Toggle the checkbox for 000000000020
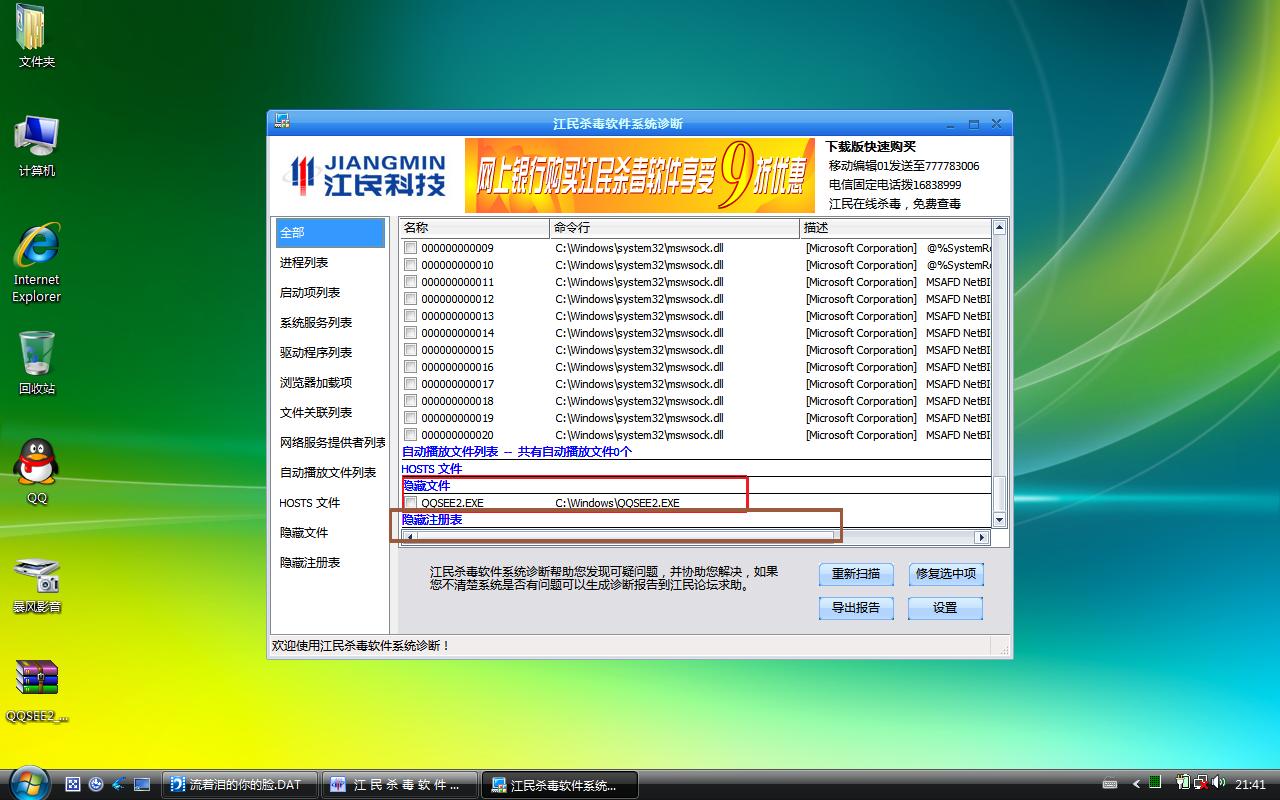Viewport: 1280px width, 800px height. pyautogui.click(x=411, y=435)
